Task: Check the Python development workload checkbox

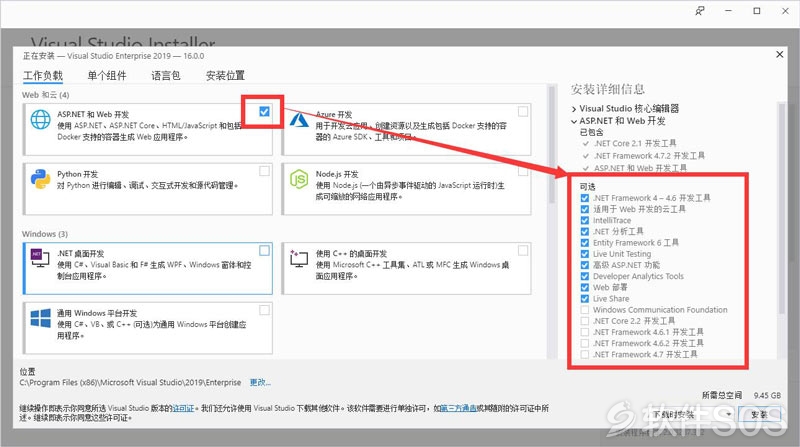Action: pos(264,171)
